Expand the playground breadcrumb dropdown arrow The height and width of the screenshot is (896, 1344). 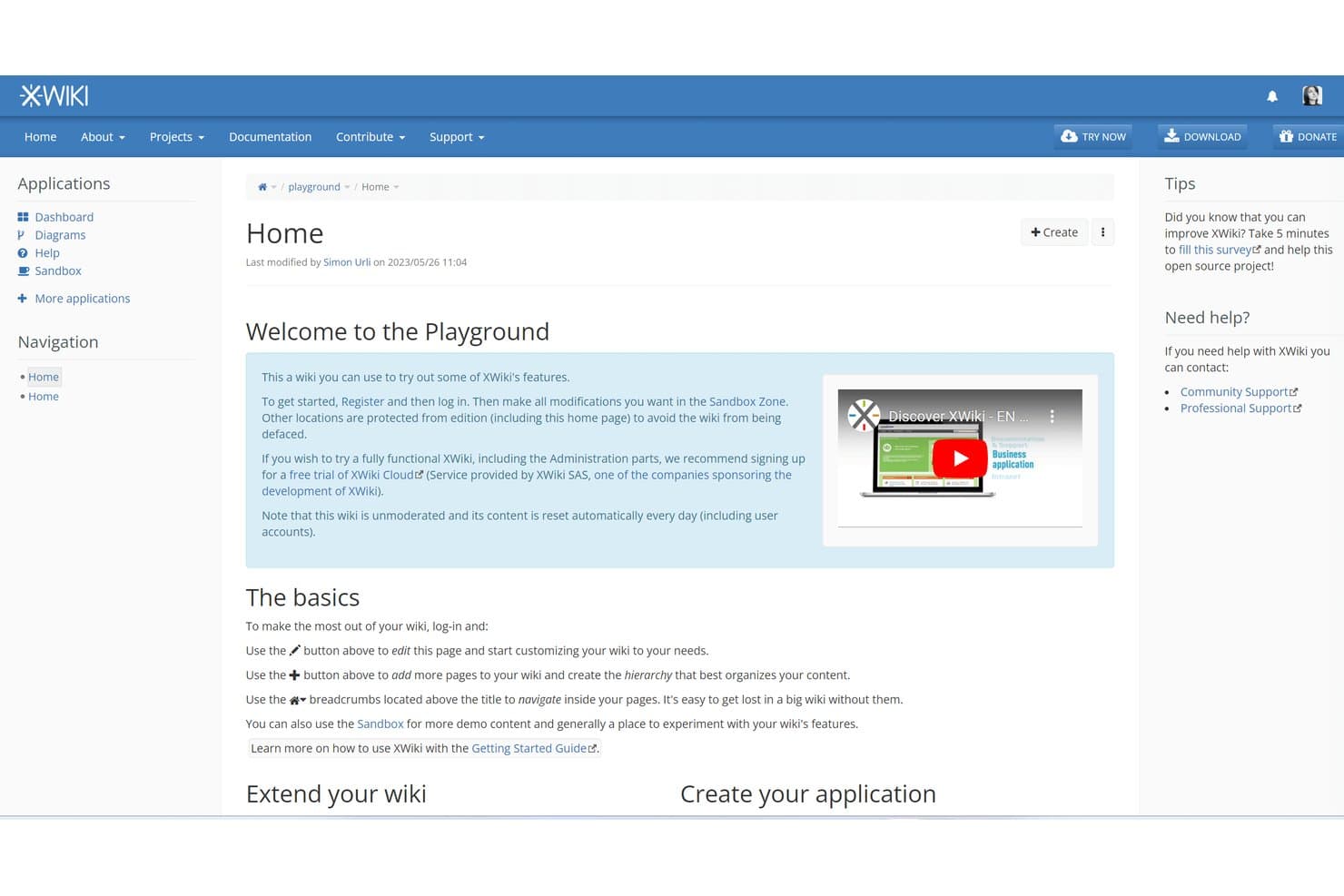pyautogui.click(x=347, y=188)
